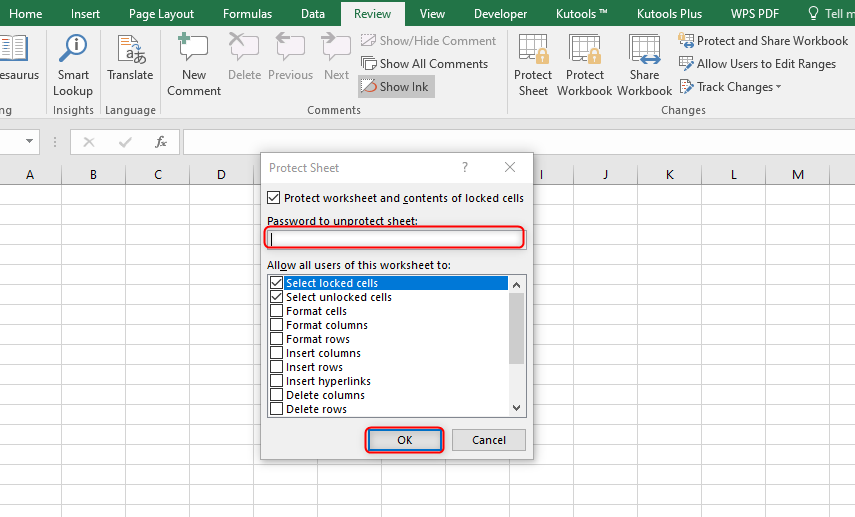Click Cancel in Protect Sheet dialog
This screenshot has height=517, width=855.
(x=489, y=440)
